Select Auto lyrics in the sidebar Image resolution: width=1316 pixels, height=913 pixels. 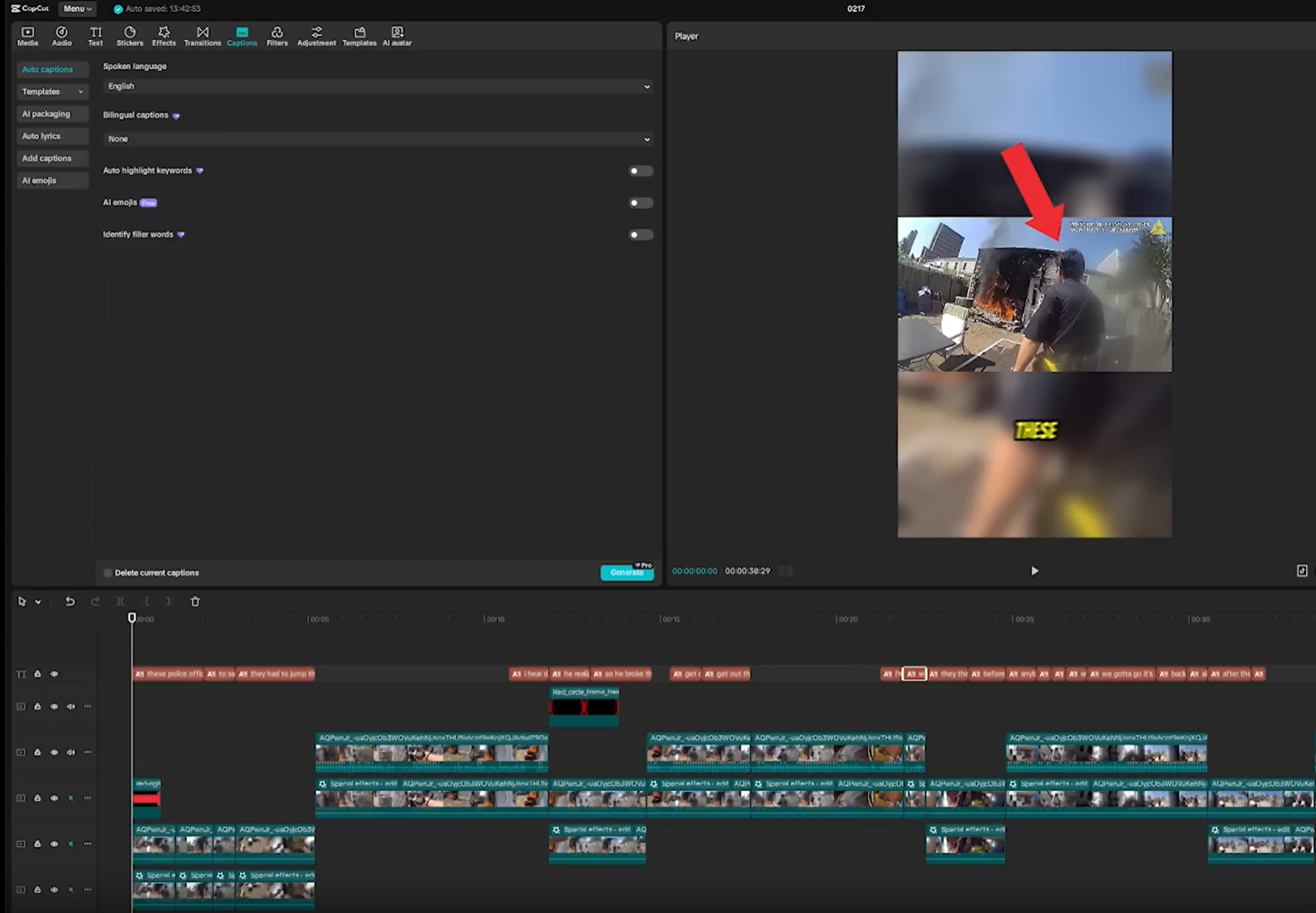pyautogui.click(x=42, y=136)
